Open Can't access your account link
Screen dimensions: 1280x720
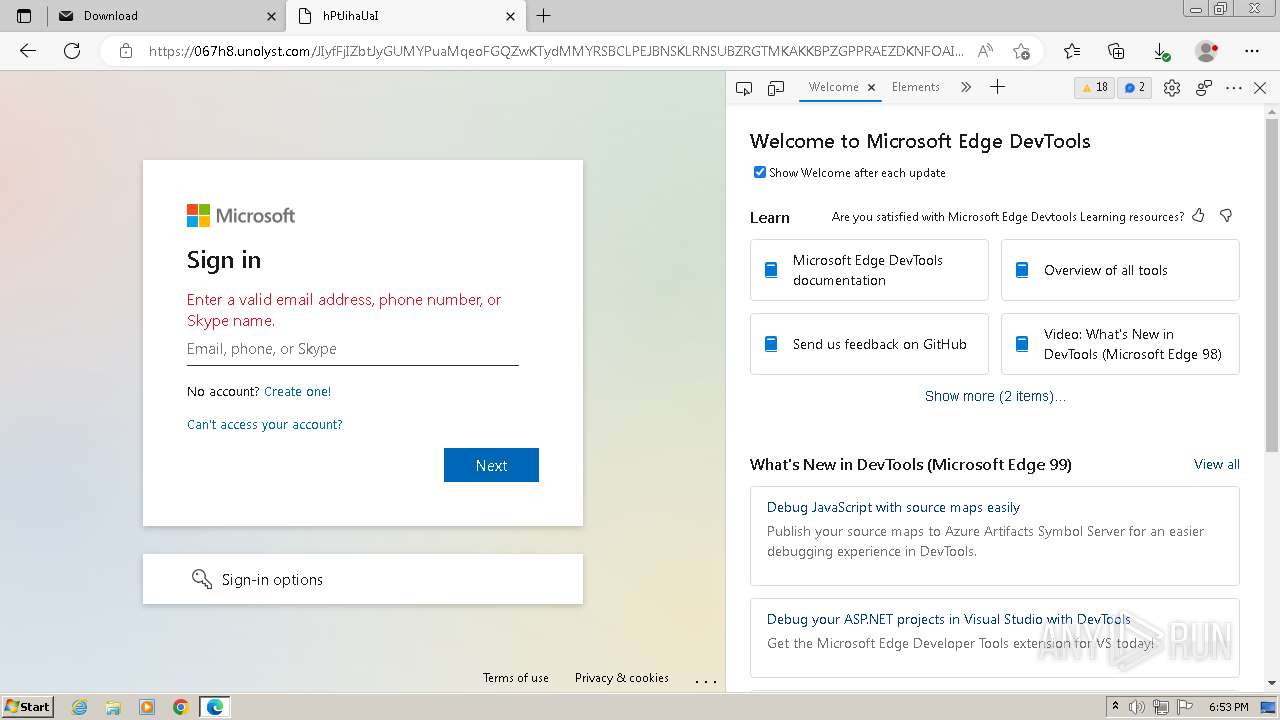(265, 424)
